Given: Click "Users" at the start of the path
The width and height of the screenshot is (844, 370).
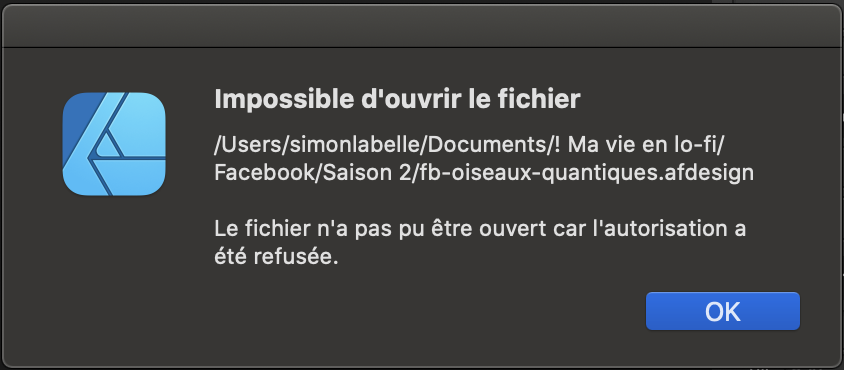Looking at the screenshot, I should coord(248,144).
